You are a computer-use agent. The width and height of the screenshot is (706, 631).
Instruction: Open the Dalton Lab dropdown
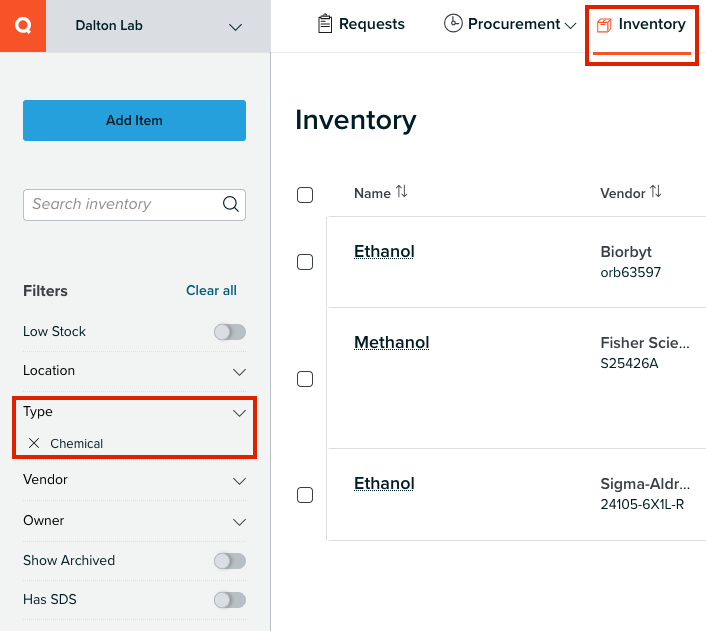click(158, 26)
